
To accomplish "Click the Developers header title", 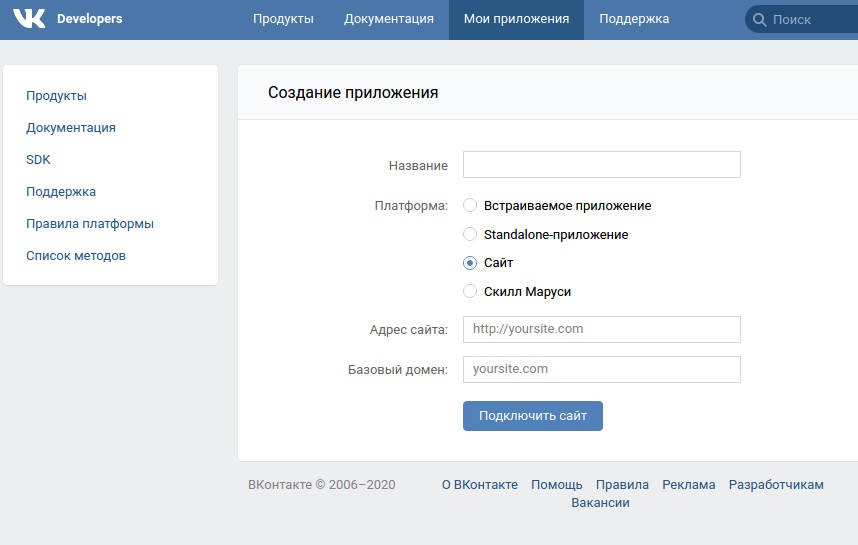I will pyautogui.click(x=90, y=19).
